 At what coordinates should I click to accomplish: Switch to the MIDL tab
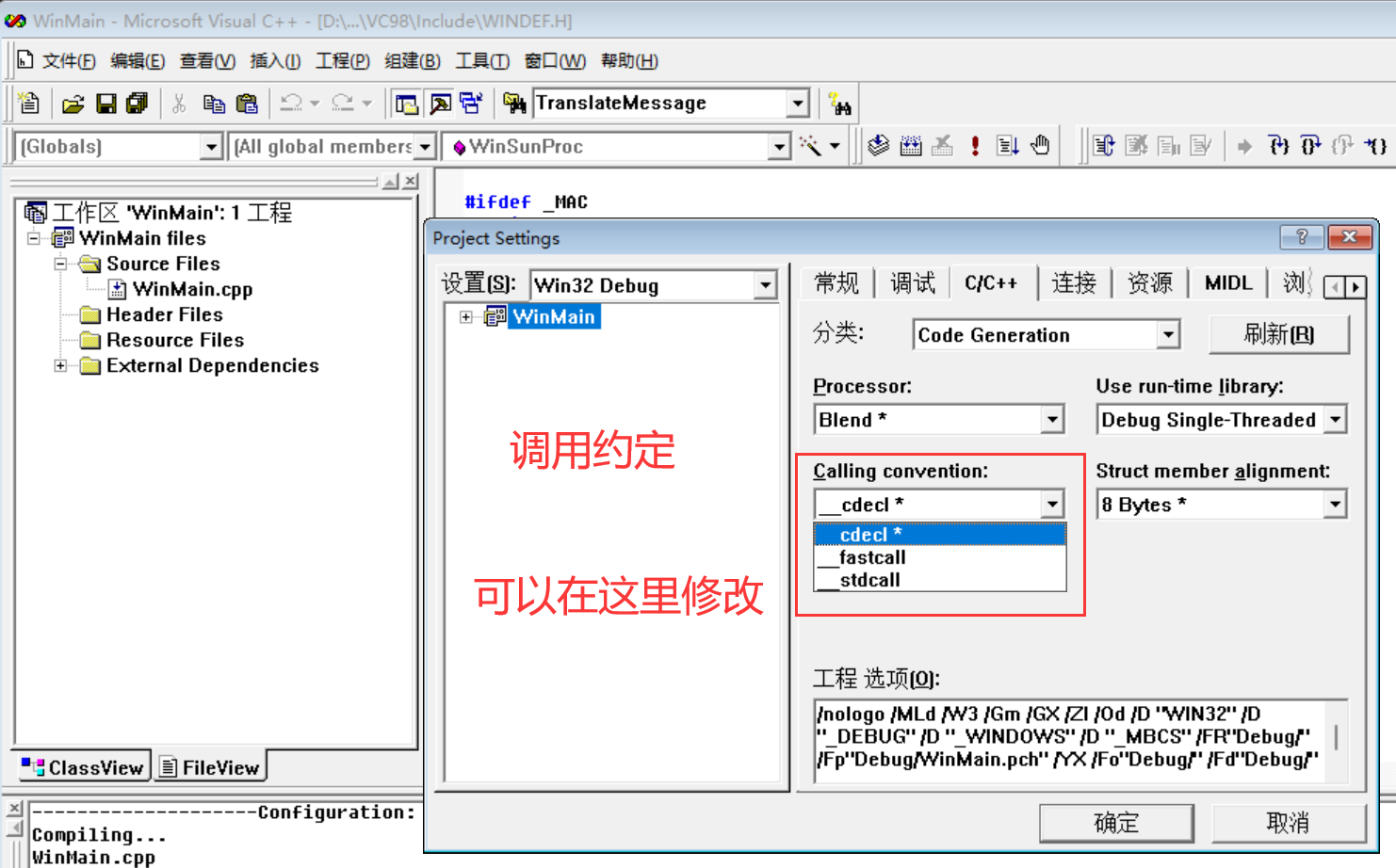[1228, 283]
